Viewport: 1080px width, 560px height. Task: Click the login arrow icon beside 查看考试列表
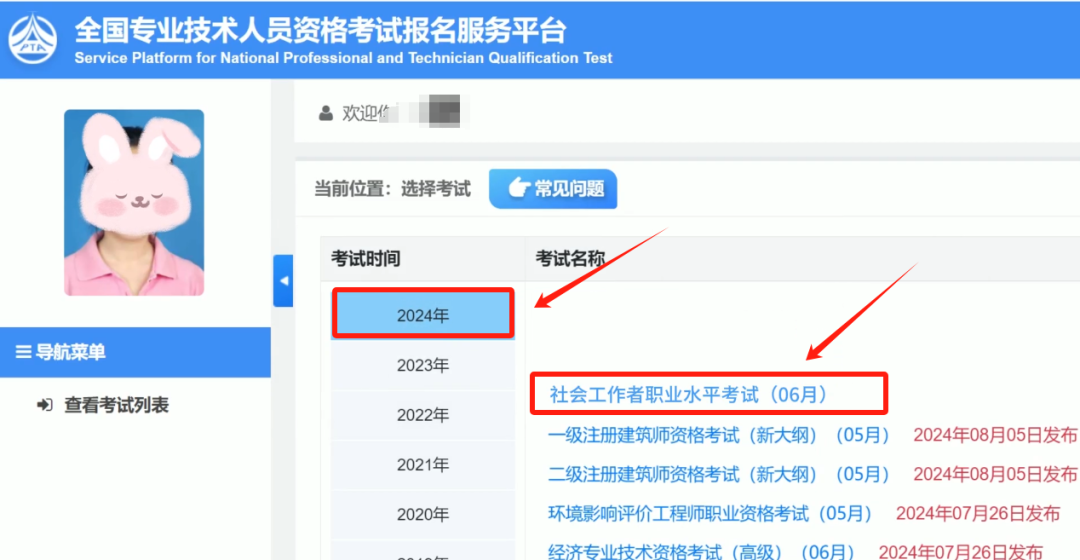(x=45, y=405)
